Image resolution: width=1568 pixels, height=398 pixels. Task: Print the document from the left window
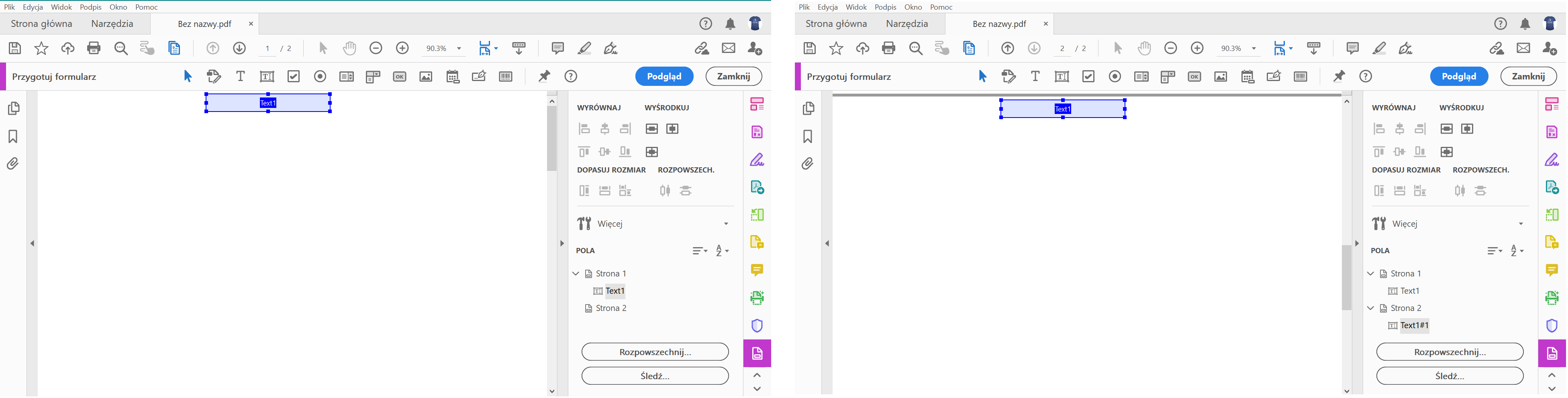click(x=94, y=49)
